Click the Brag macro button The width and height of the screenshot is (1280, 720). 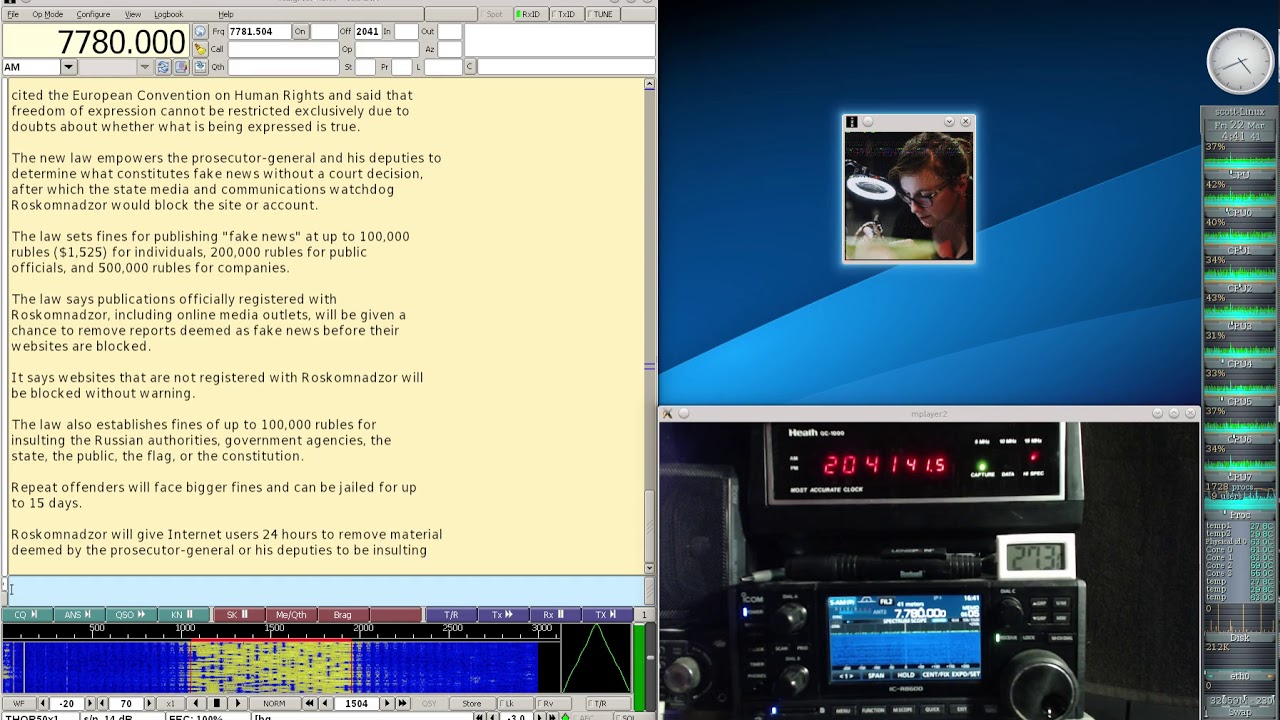click(343, 614)
